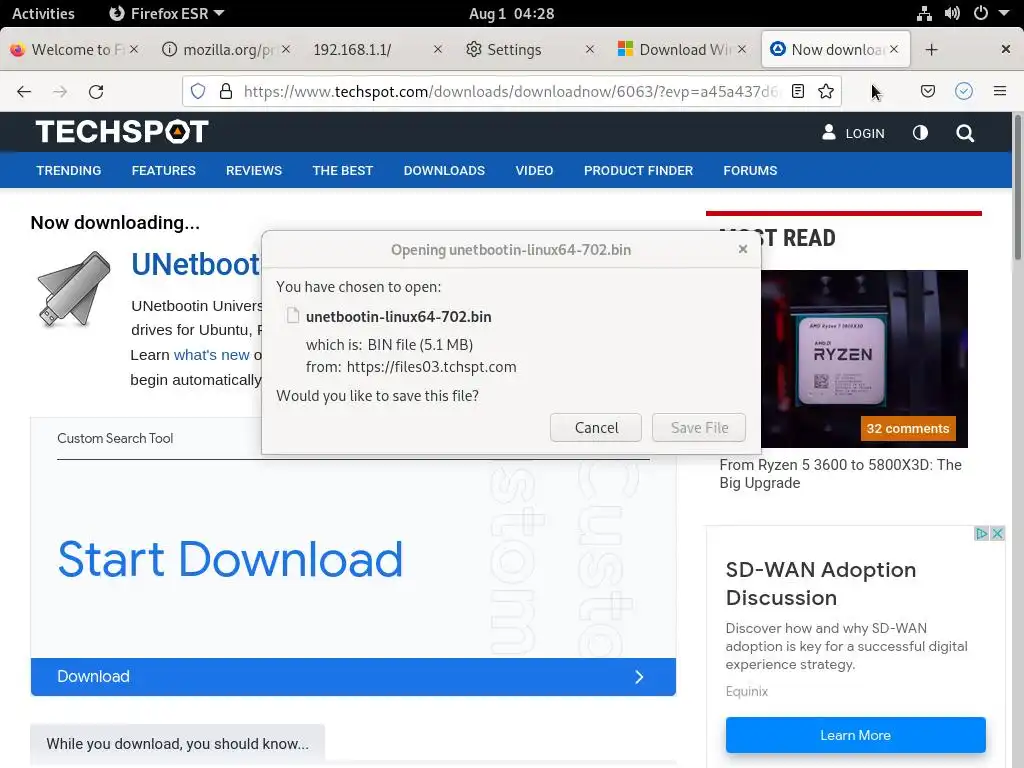Click the Ryzen CPU article thumbnail
The height and width of the screenshot is (768, 1024).
coord(864,359)
